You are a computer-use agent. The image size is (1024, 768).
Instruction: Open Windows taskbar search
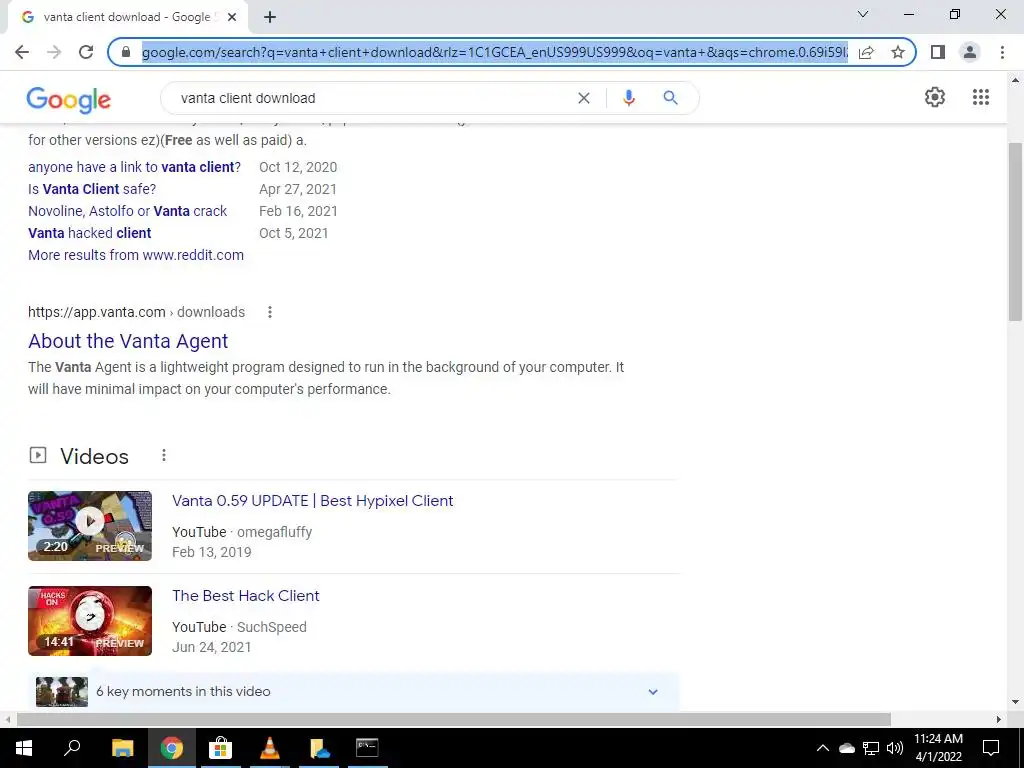tap(72, 748)
